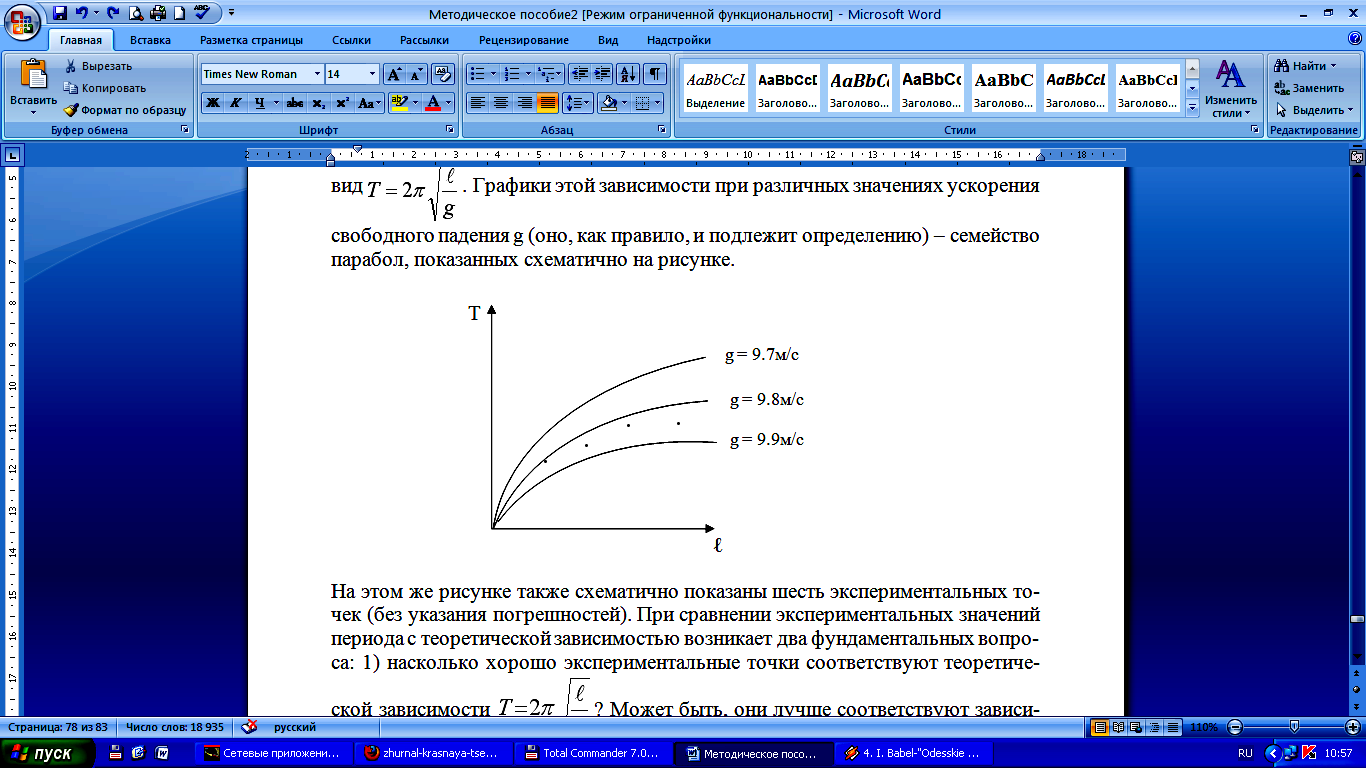Open the font size 14 dropdown
Image resolution: width=1366 pixels, height=768 pixels.
point(373,74)
